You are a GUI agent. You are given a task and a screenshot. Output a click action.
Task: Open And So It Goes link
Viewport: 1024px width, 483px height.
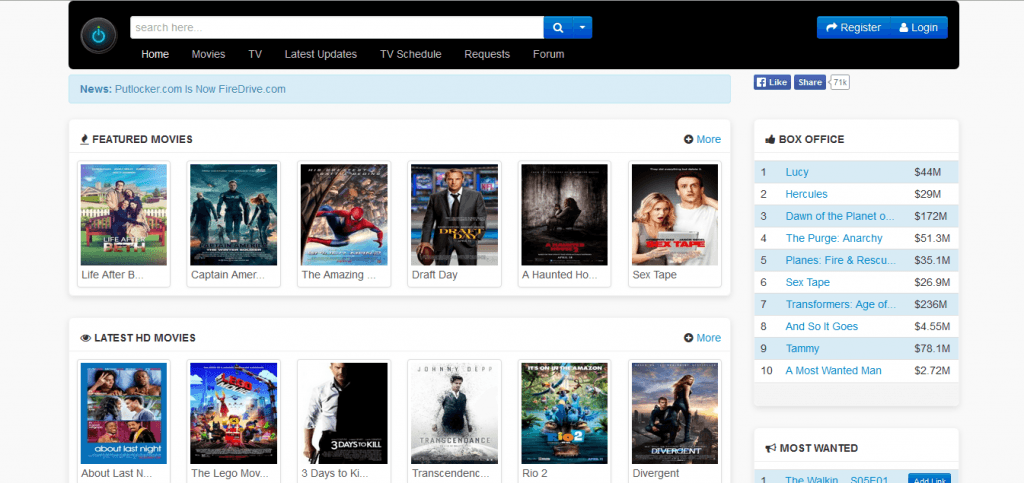point(822,326)
